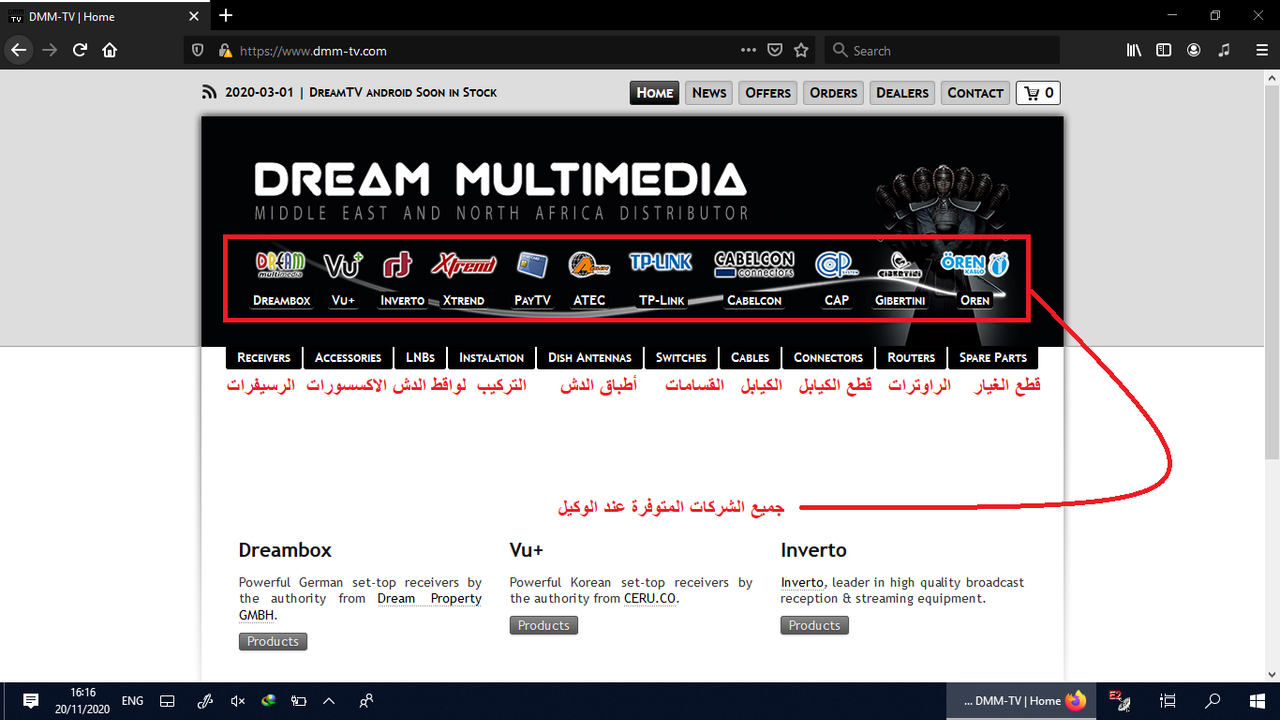
Task: Open page actions three-dot menu
Action: (749, 50)
